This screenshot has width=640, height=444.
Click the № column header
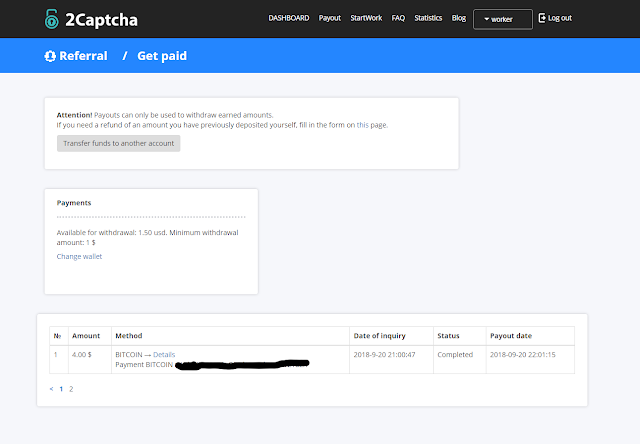point(57,336)
